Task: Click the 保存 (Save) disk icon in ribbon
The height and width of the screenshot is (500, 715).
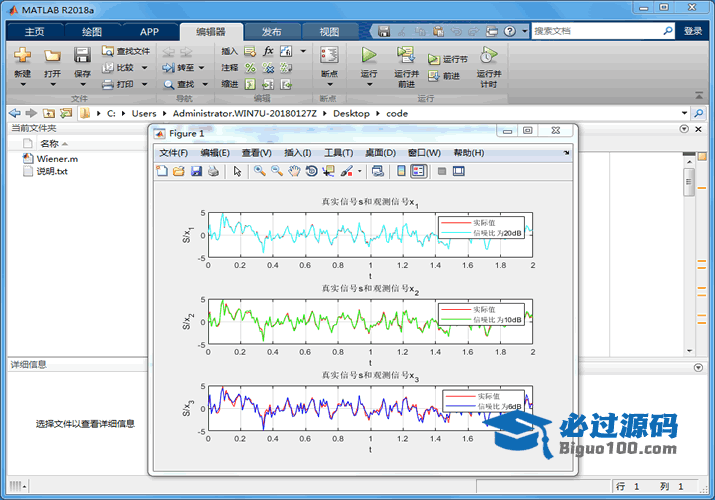Action: pyautogui.click(x=82, y=55)
